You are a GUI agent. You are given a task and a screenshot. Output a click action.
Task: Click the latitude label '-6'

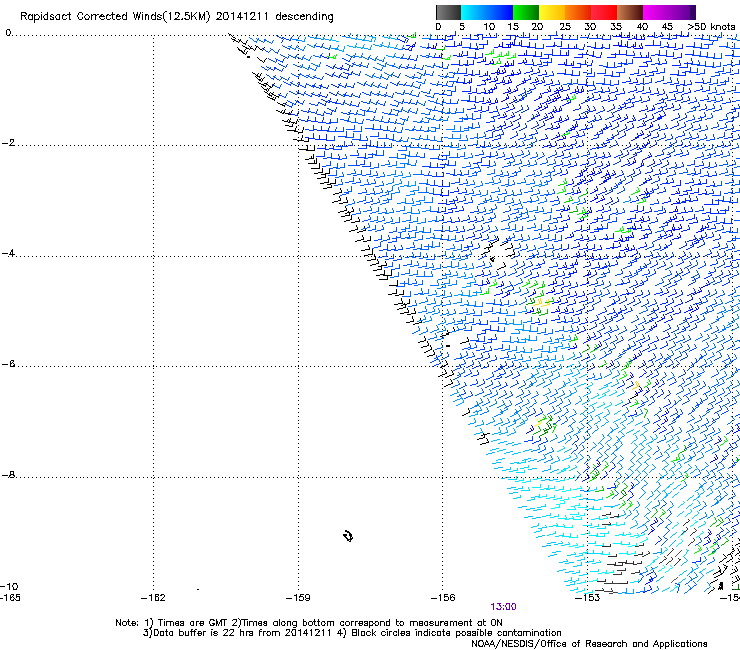[x=9, y=364]
